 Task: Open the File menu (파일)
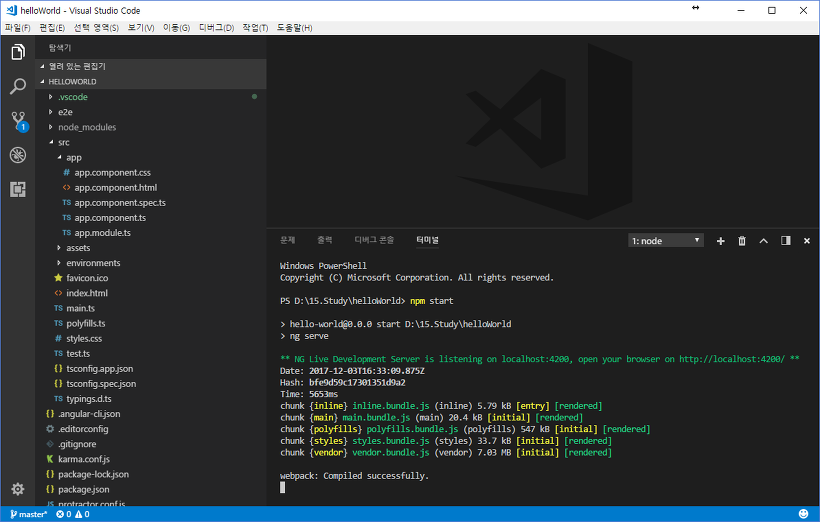(18, 28)
